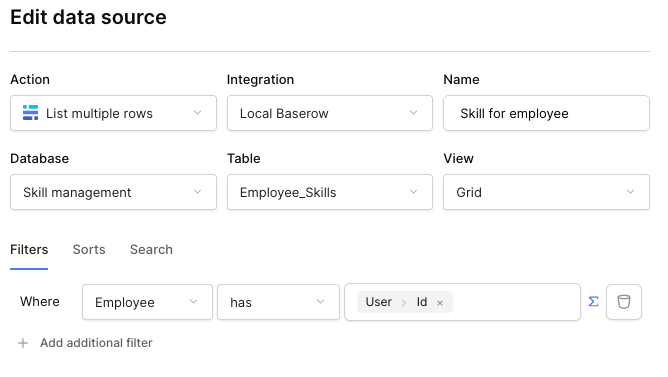Click the List multiple rows action icon

point(30,113)
